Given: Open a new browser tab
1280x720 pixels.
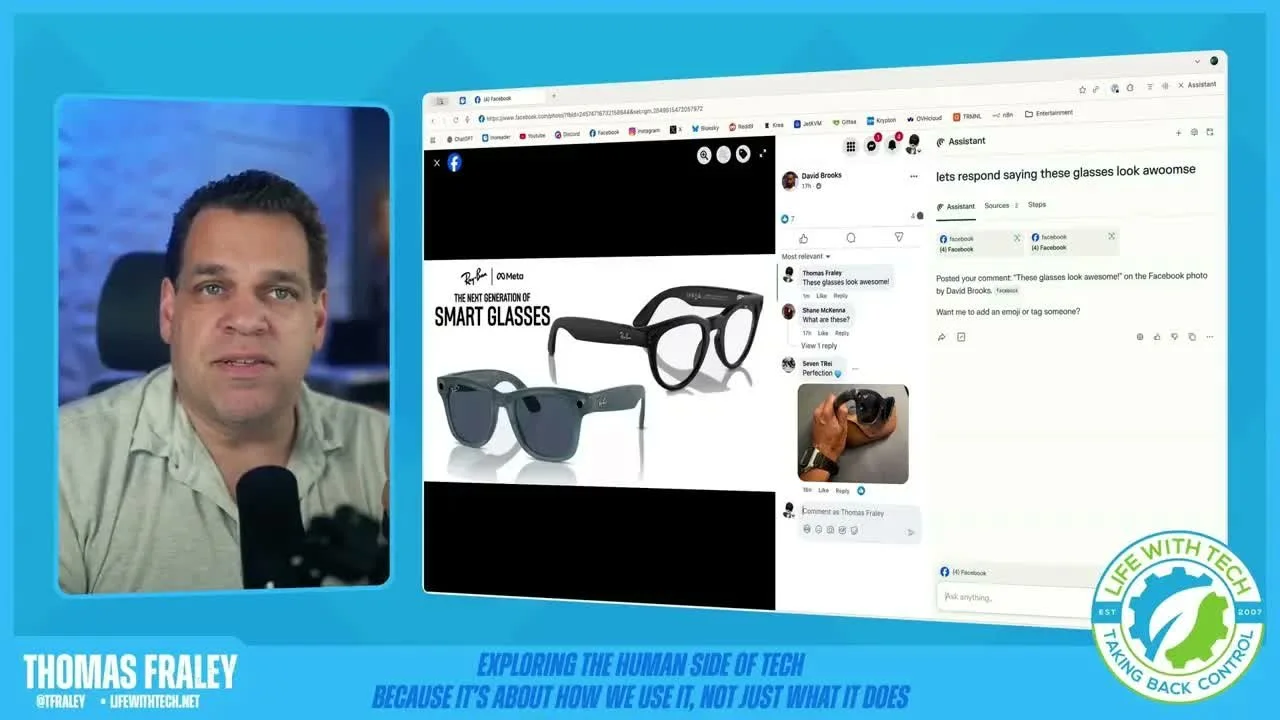Looking at the screenshot, I should click(x=554, y=96).
